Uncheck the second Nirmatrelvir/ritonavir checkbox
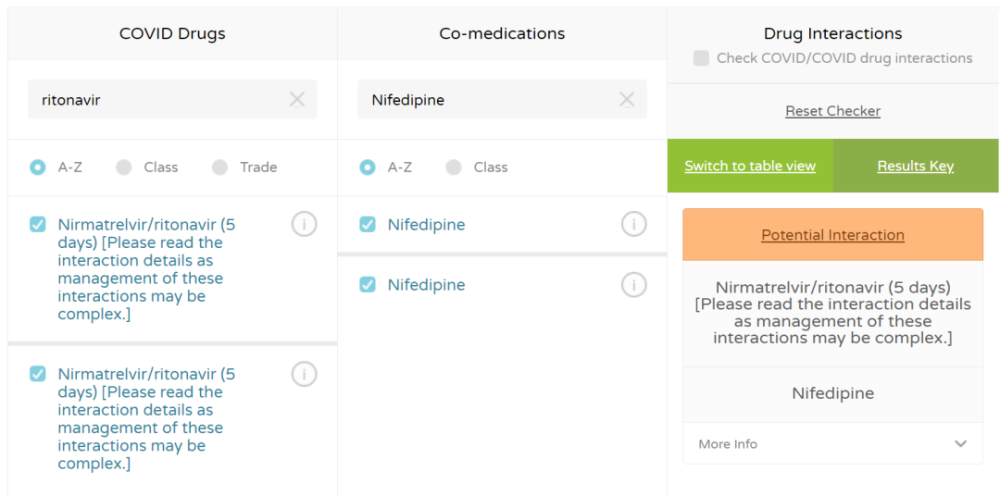This screenshot has width=1000, height=496. pyautogui.click(x=38, y=374)
